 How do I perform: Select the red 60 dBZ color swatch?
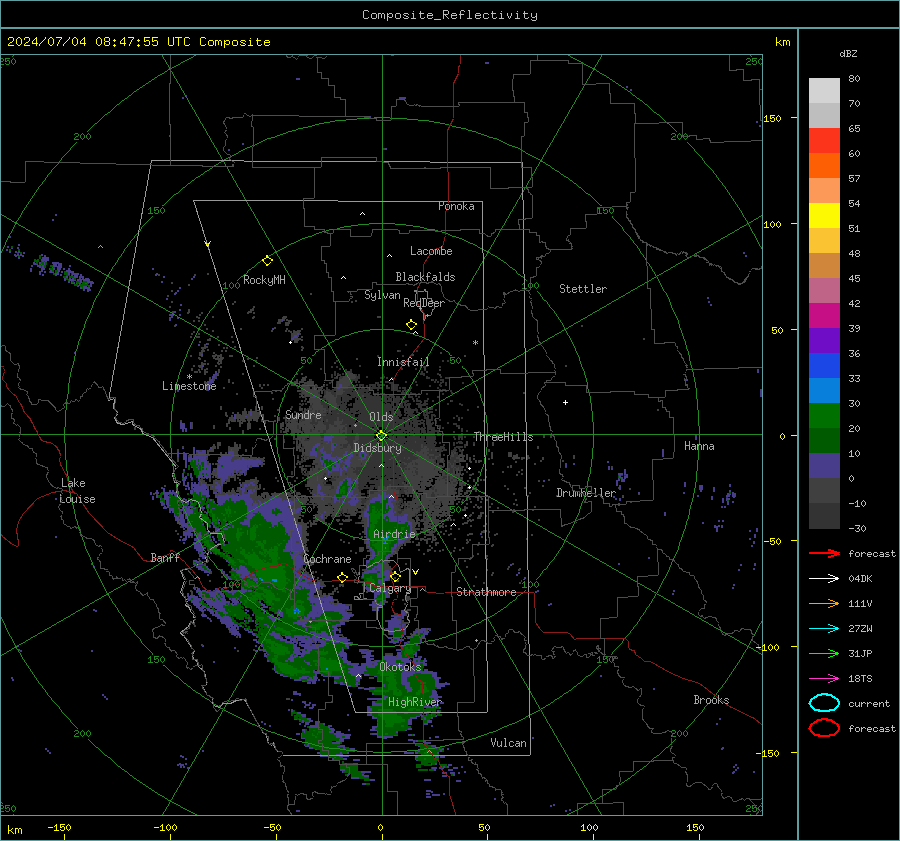(824, 141)
